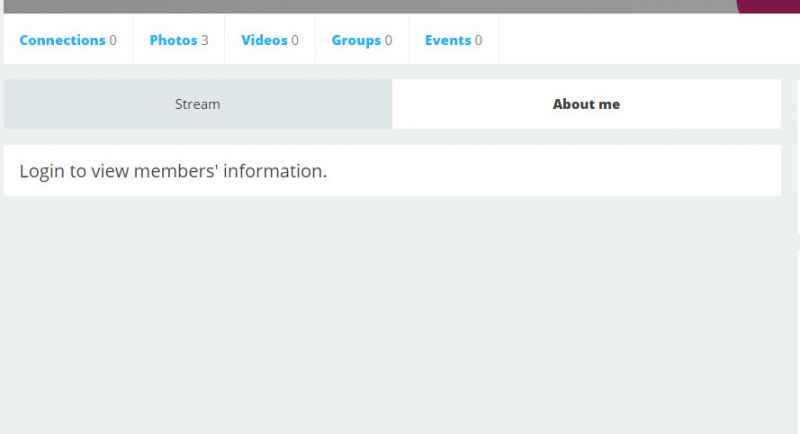This screenshot has width=800, height=434.
Task: Open the Events link
Action: (x=454, y=40)
